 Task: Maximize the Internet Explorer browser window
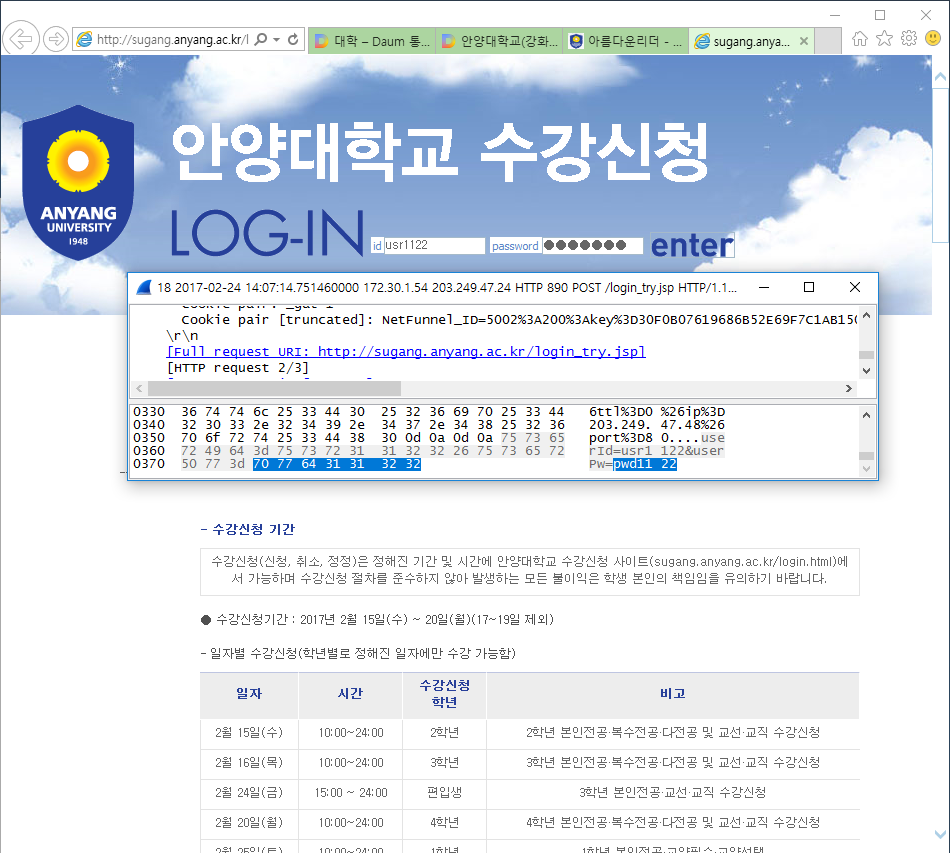click(x=880, y=15)
